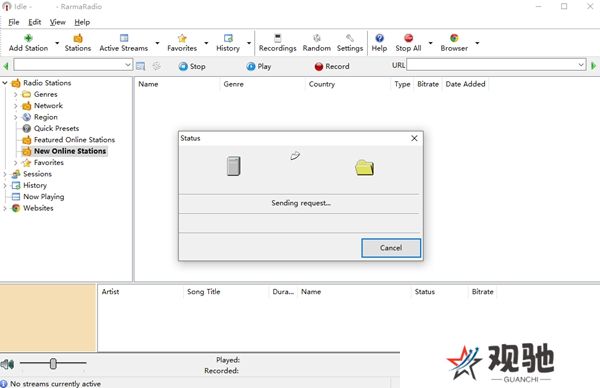Click the station details icon beside the combo box
This screenshot has height=388, width=600.
(141, 66)
